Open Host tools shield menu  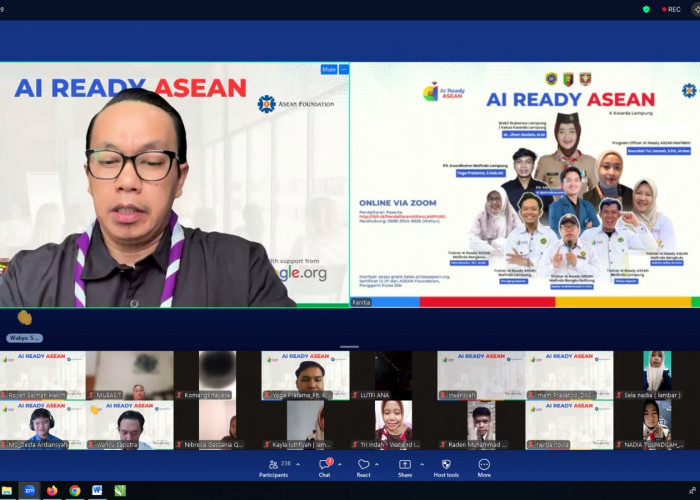pyautogui.click(x=445, y=465)
